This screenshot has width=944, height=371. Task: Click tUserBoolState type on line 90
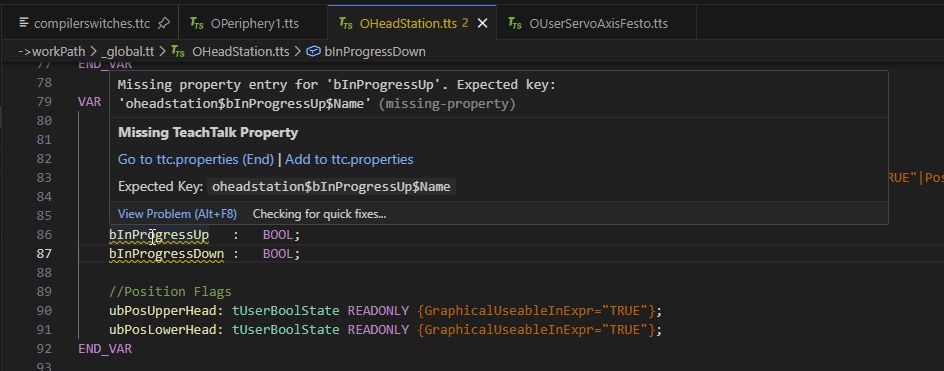(286, 311)
